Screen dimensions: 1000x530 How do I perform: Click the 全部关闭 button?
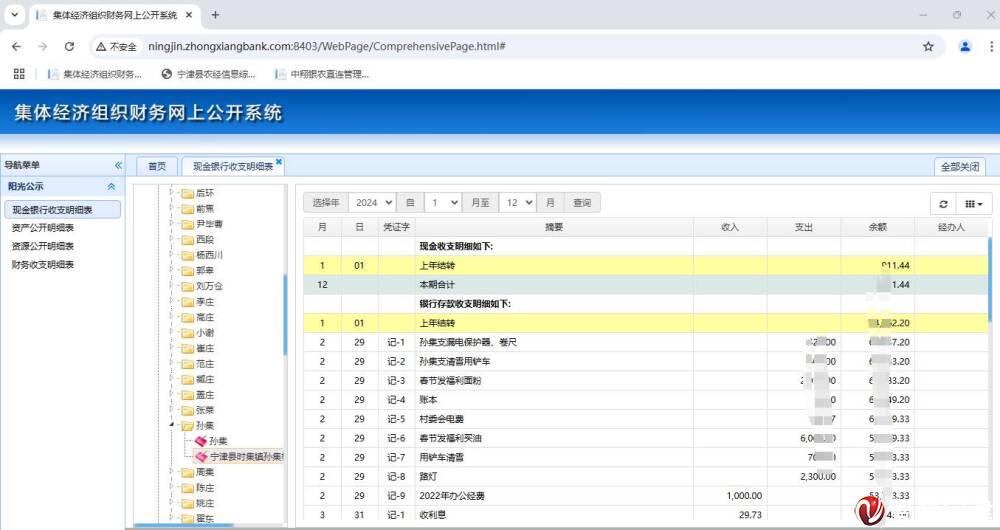coord(959,167)
